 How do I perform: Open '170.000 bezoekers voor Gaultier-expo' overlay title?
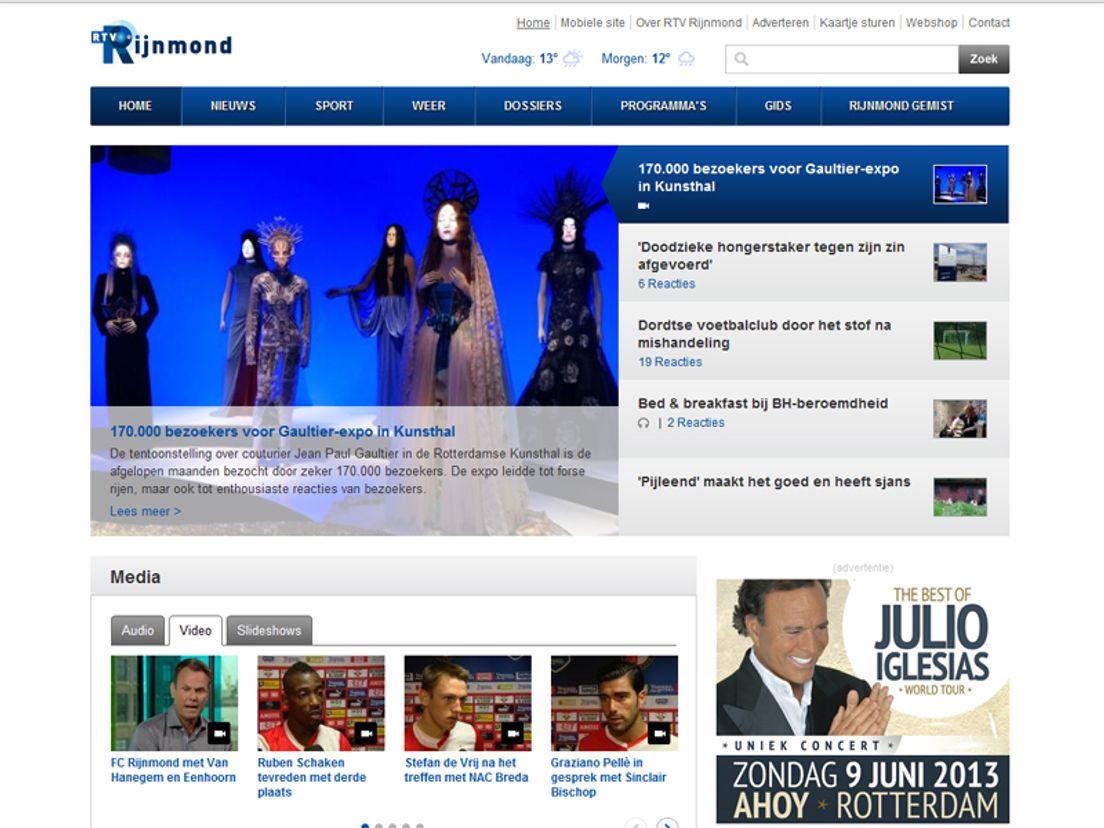point(282,432)
